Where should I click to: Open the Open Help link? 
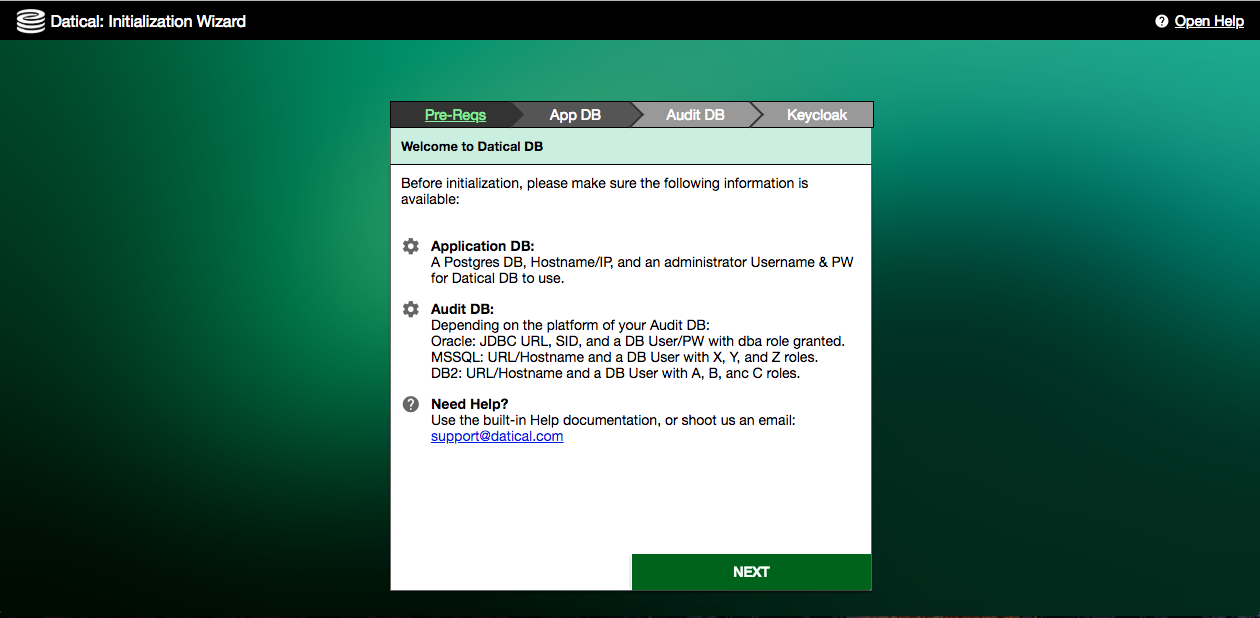tap(1209, 21)
